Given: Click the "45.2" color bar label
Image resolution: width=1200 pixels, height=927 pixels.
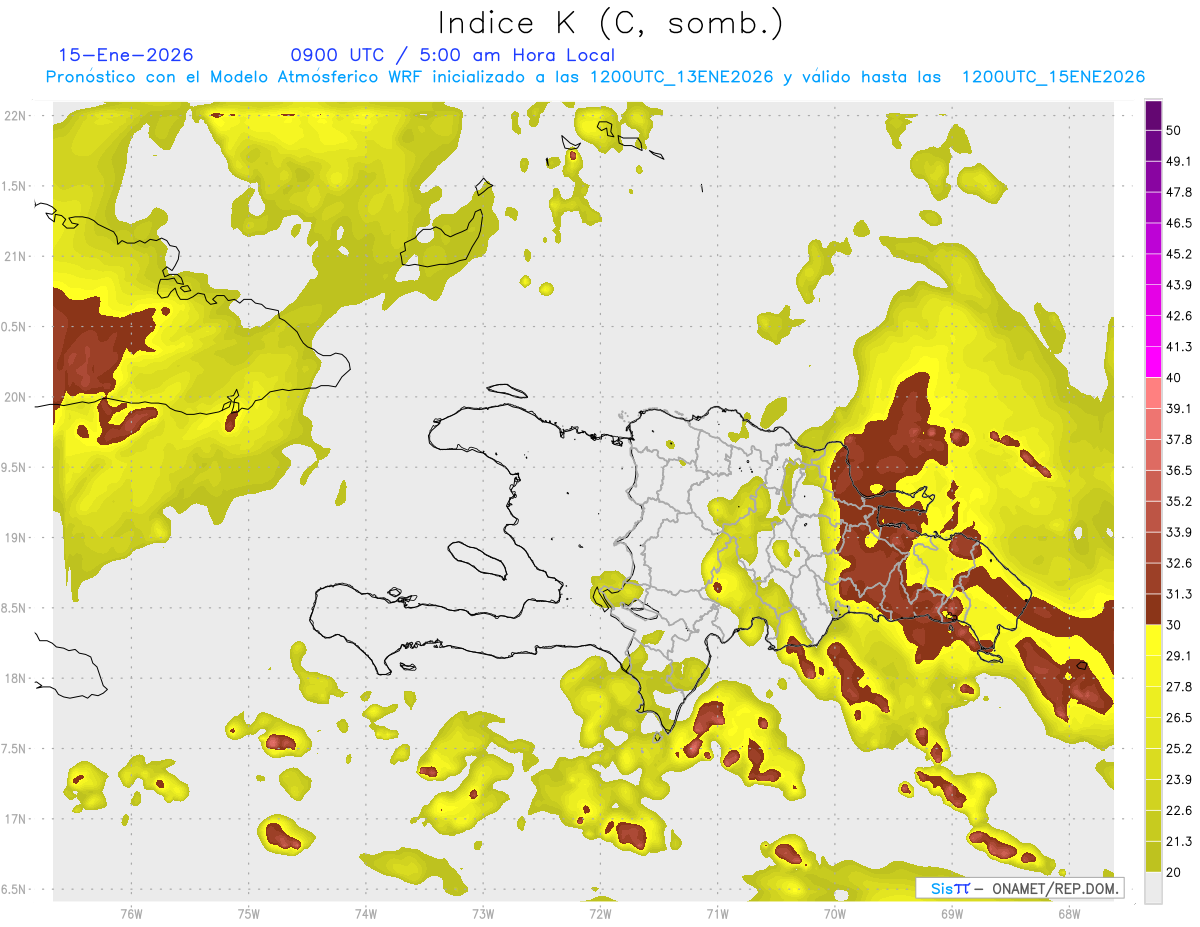Looking at the screenshot, I should (x=1179, y=255).
